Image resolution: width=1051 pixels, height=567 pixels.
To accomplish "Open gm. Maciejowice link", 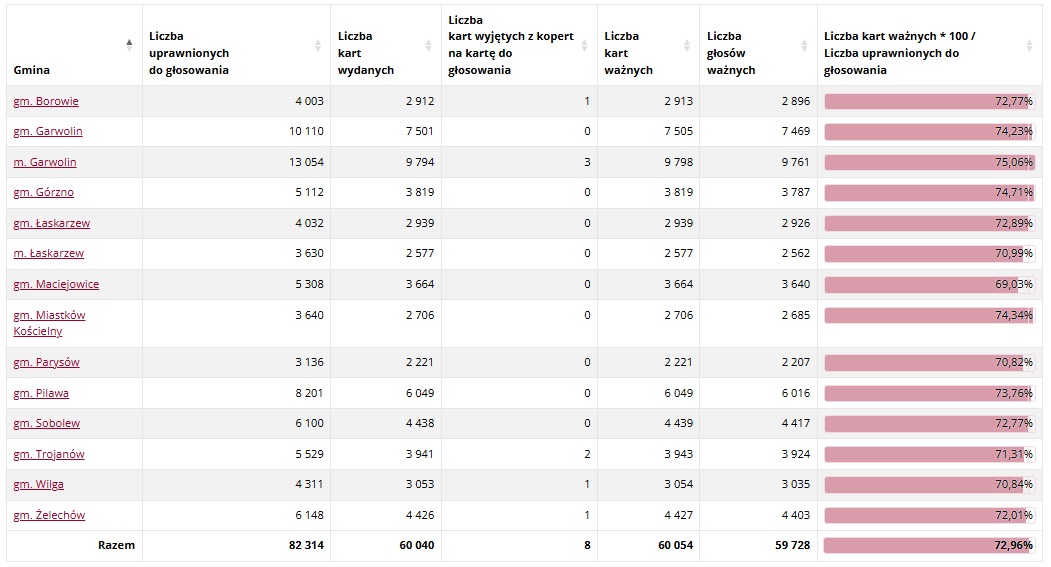I will [x=56, y=284].
